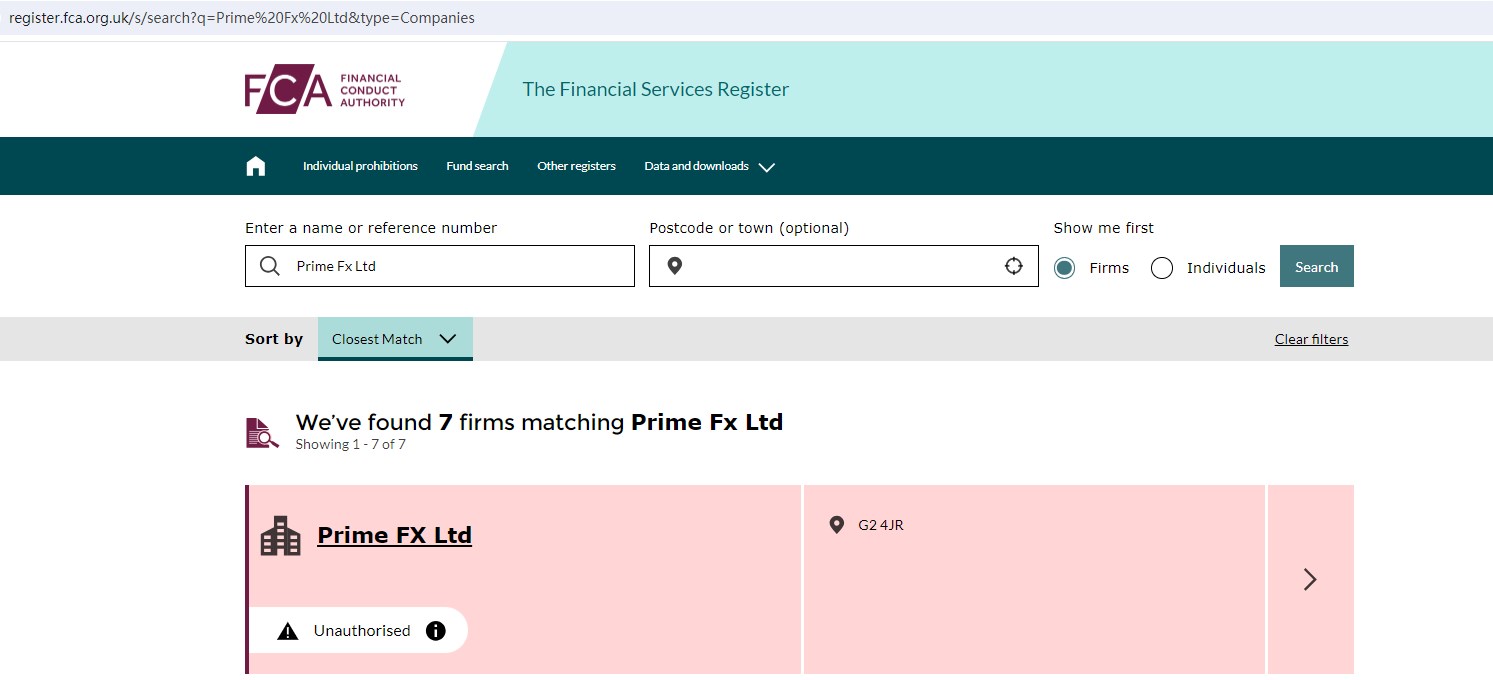Image resolution: width=1493 pixels, height=680 pixels.
Task: Open Prime FX Ltd result chevron arrow
Action: [x=1310, y=579]
